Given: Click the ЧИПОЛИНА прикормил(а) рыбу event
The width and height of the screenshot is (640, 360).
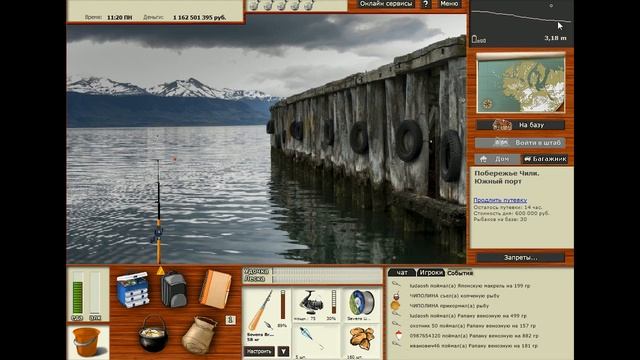Looking at the screenshot, I should tap(449, 306).
